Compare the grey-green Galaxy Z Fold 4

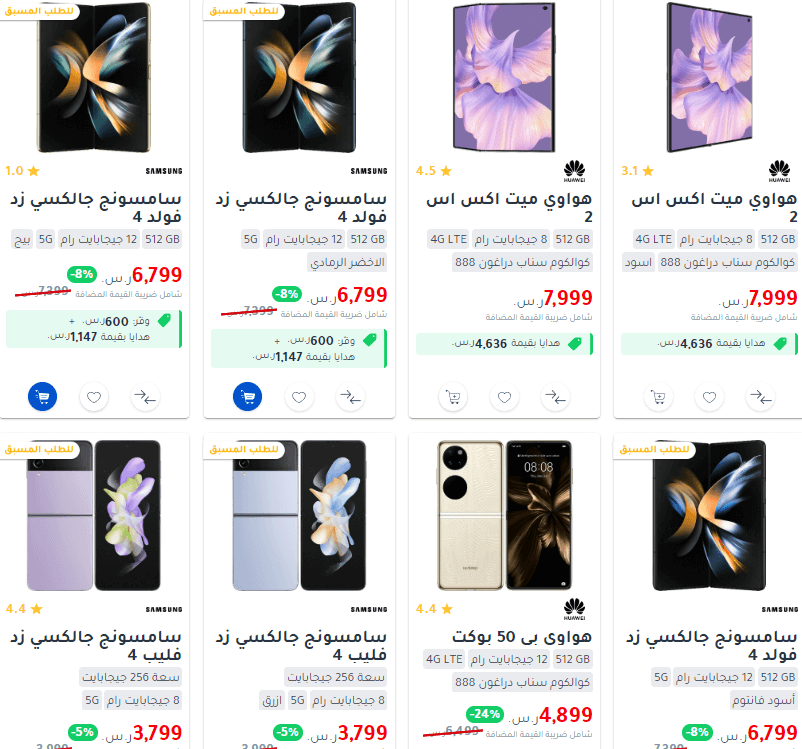coord(350,396)
